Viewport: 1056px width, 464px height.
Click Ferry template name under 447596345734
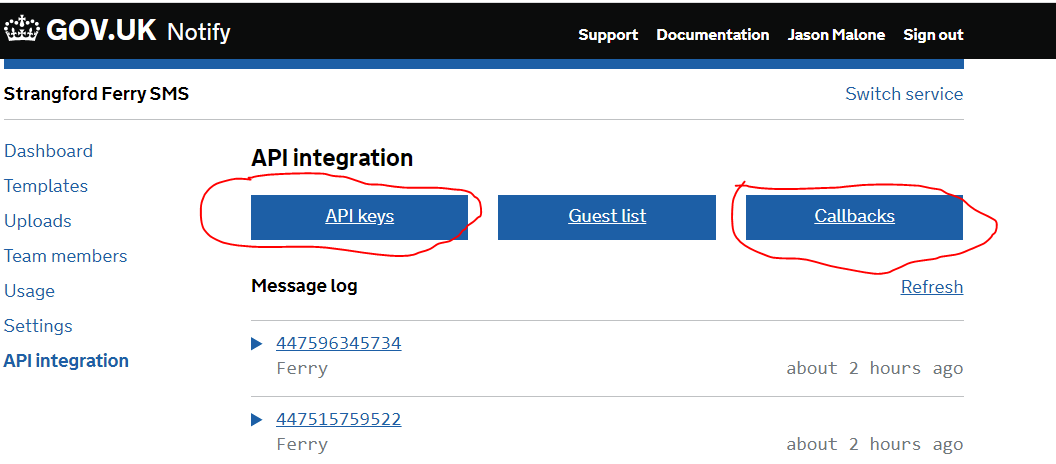pyautogui.click(x=302, y=369)
